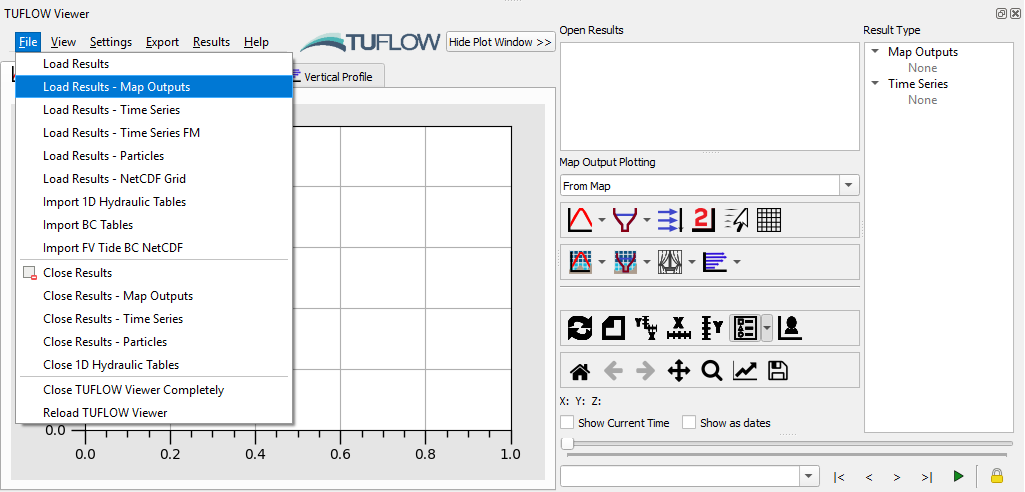The width and height of the screenshot is (1025, 492).
Task: Select Load Results - Time Series menu item
Action: tap(111, 110)
